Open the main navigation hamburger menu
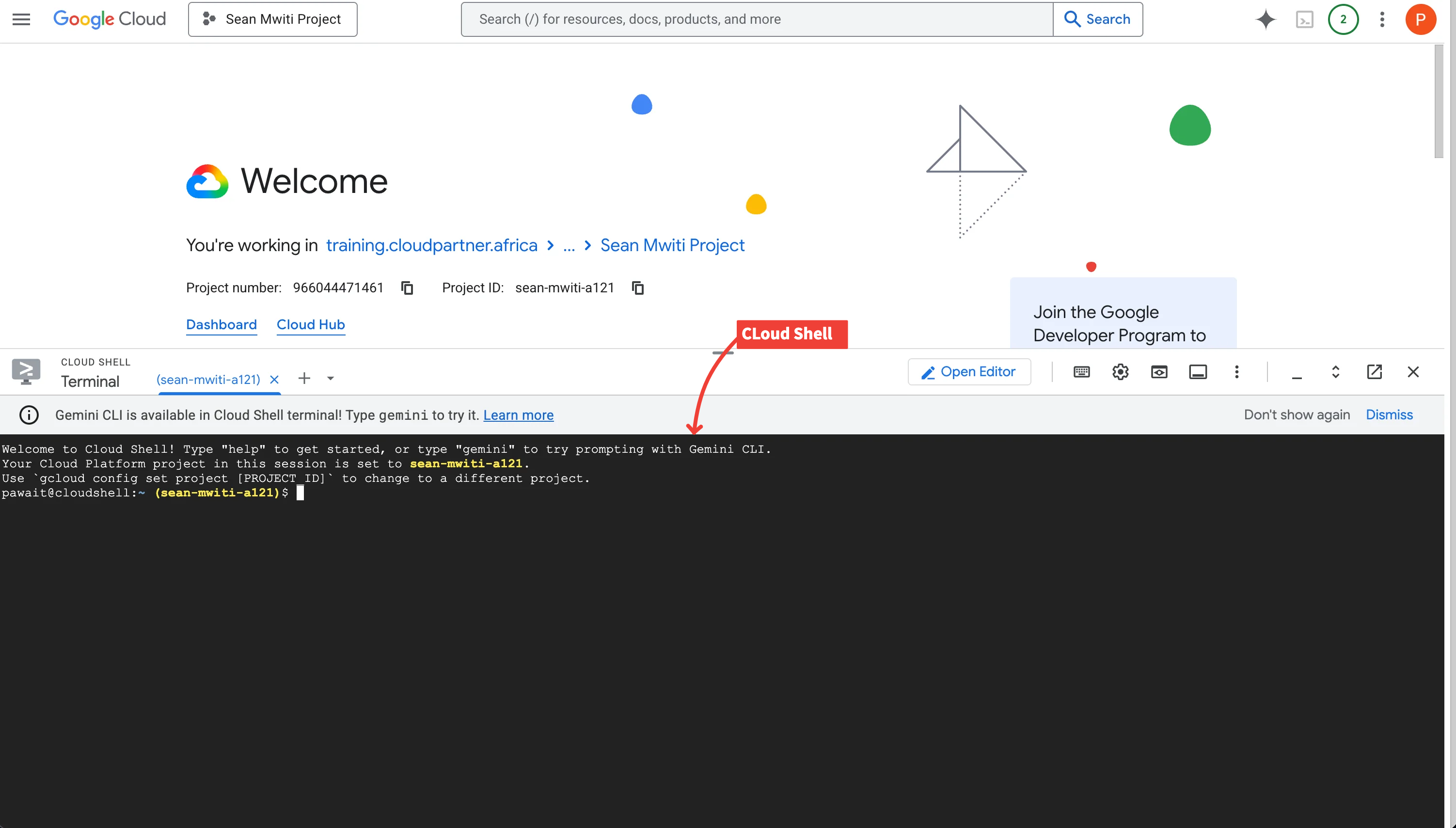This screenshot has height=828, width=1456. (21, 19)
